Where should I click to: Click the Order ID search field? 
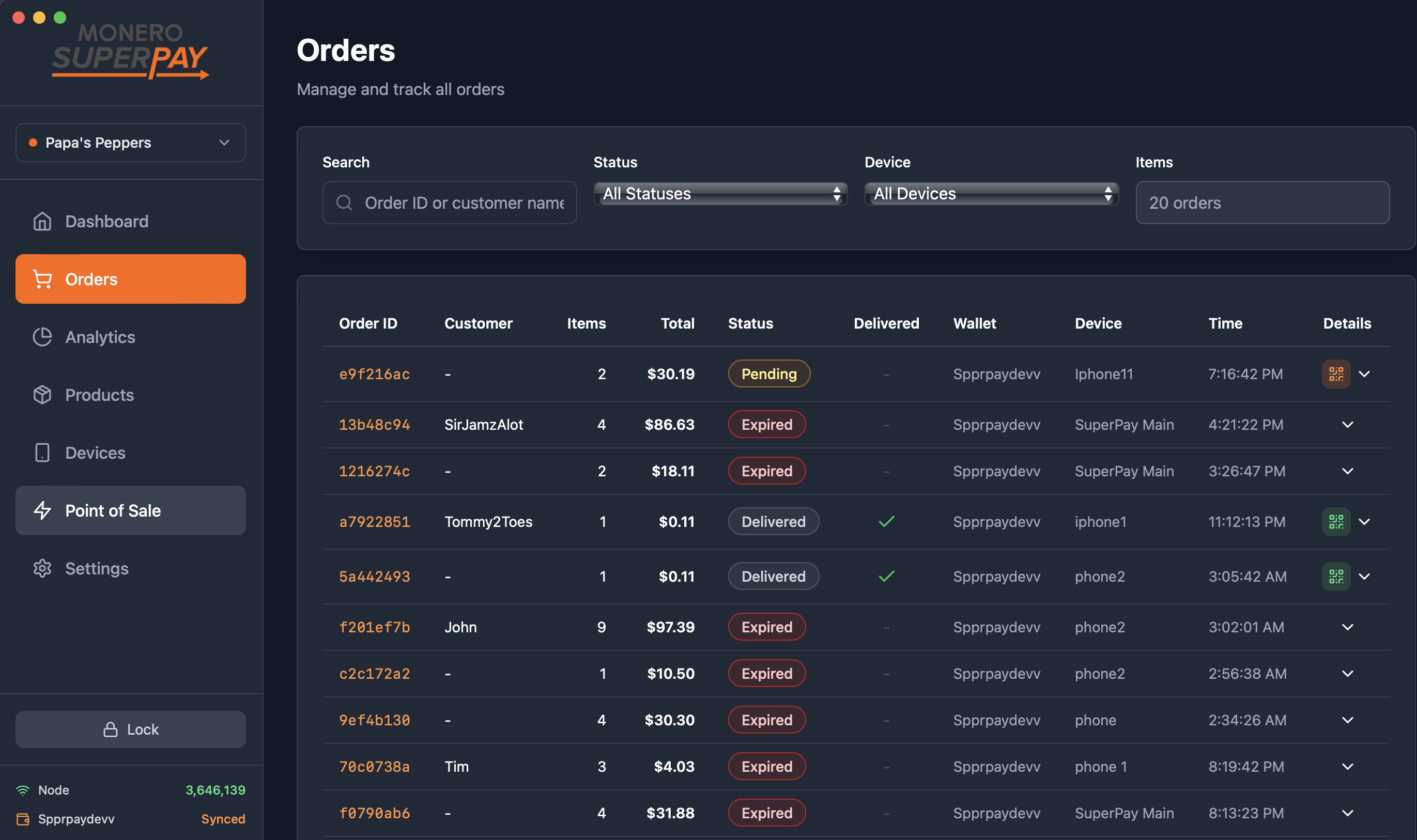point(449,202)
